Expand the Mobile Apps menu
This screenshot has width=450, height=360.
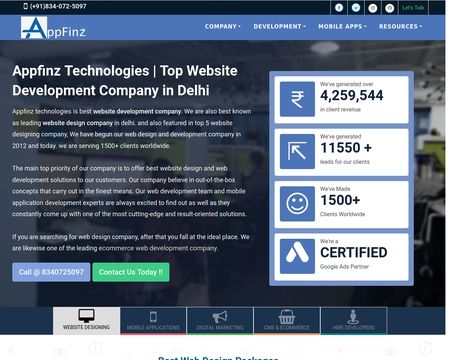tap(342, 26)
